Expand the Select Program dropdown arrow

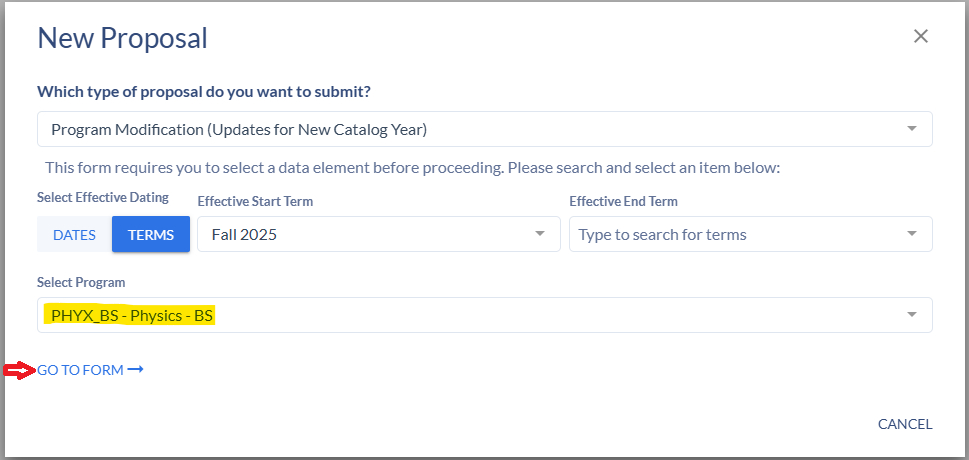click(911, 315)
